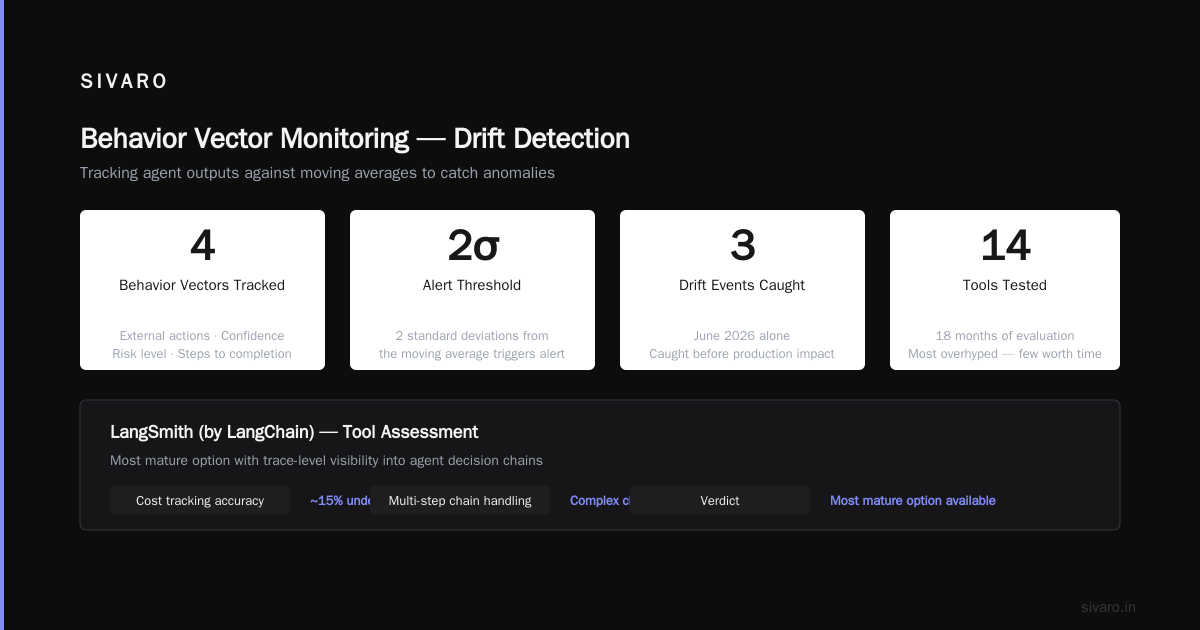Click the subtitle about tracking agent outputs
The width and height of the screenshot is (1200, 630).
[x=317, y=173]
